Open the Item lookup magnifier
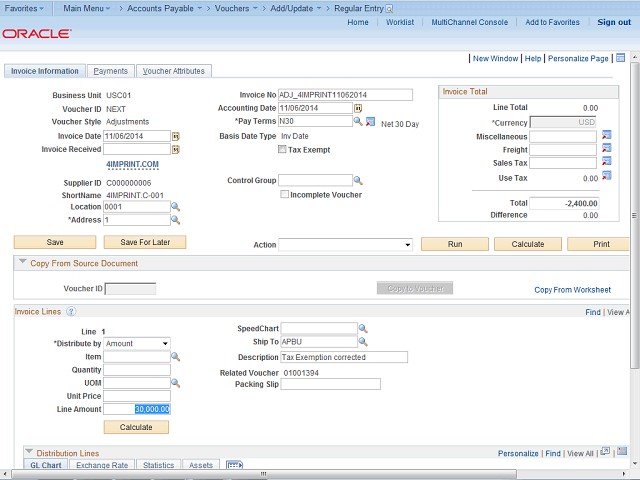 175,356
